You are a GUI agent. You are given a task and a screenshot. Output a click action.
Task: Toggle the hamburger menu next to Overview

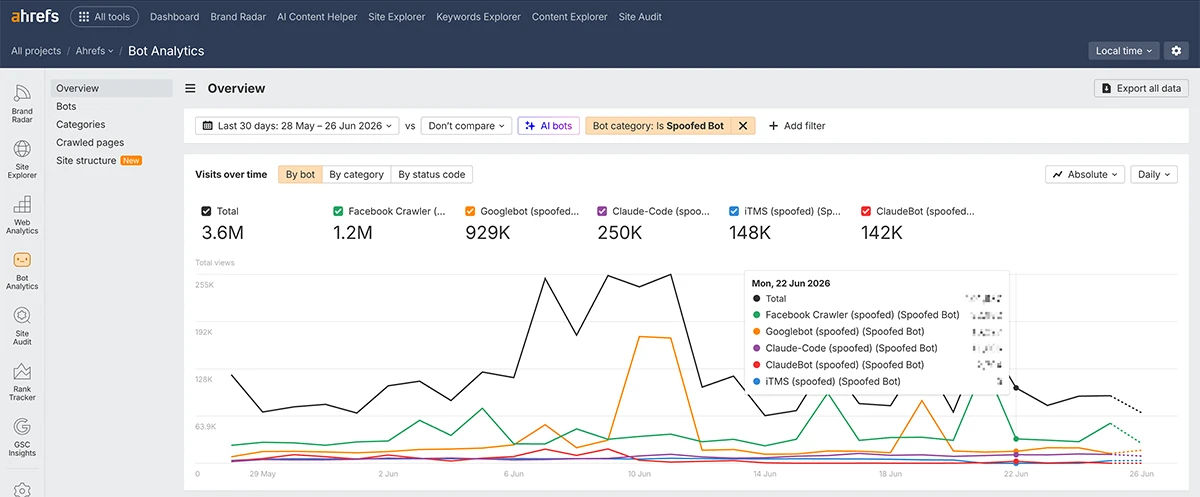pyautogui.click(x=190, y=88)
